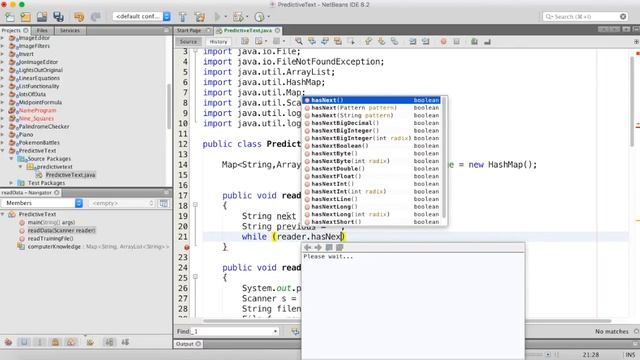Toggle Sort by Source in the Navigator filters
Image resolution: width=640 pixels, height=360 pixels.
(125, 342)
